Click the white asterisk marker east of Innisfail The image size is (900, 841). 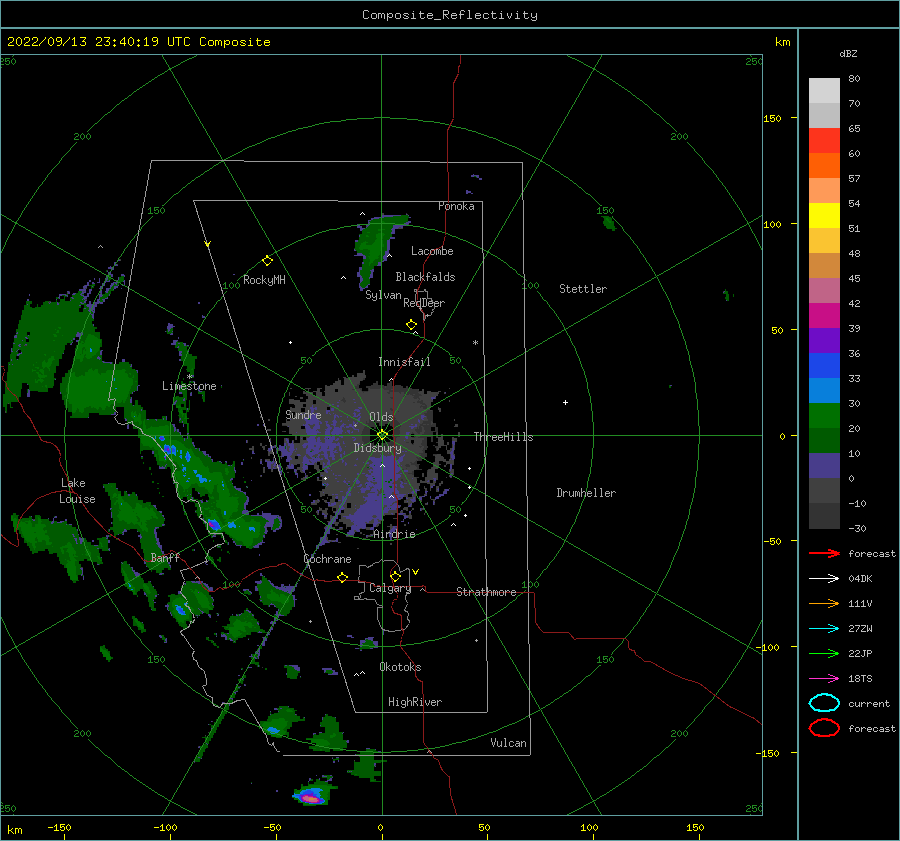tap(475, 343)
